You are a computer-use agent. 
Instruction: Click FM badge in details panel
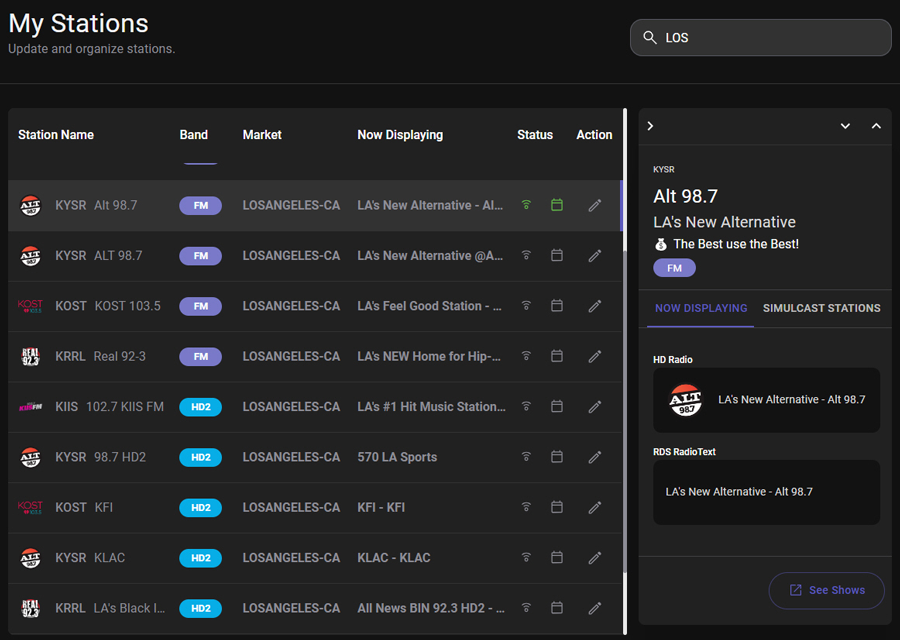click(674, 268)
